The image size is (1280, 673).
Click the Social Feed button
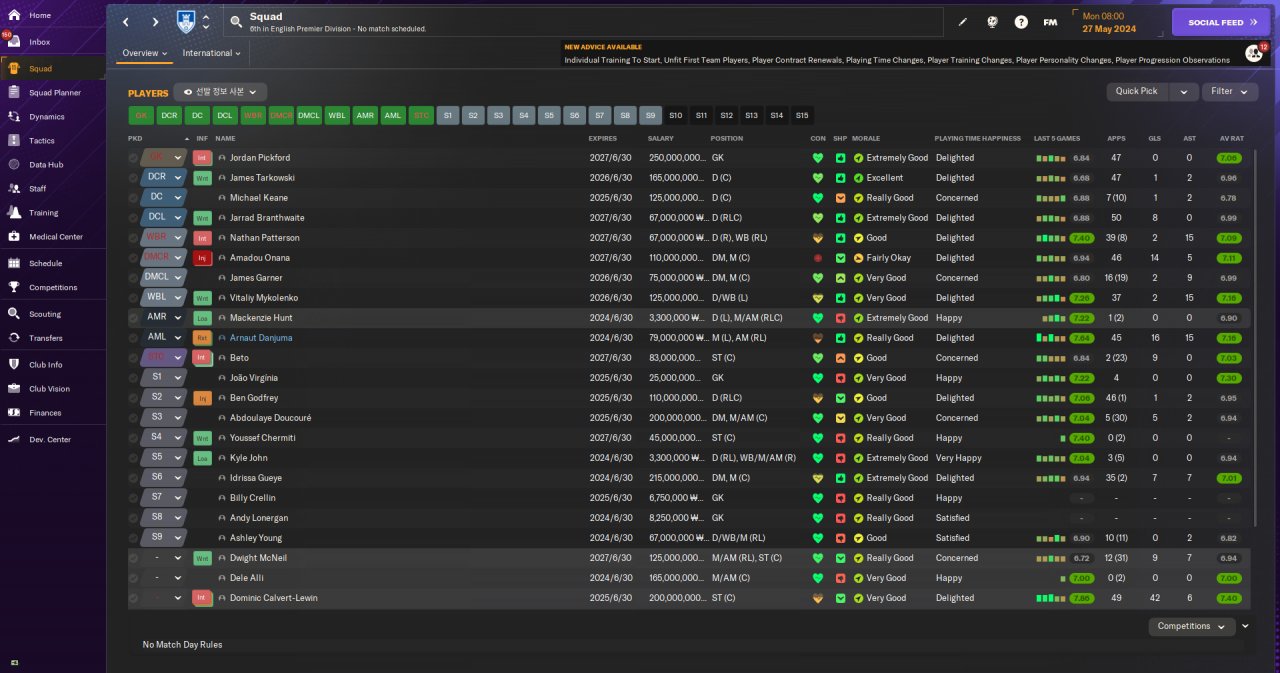1220,22
